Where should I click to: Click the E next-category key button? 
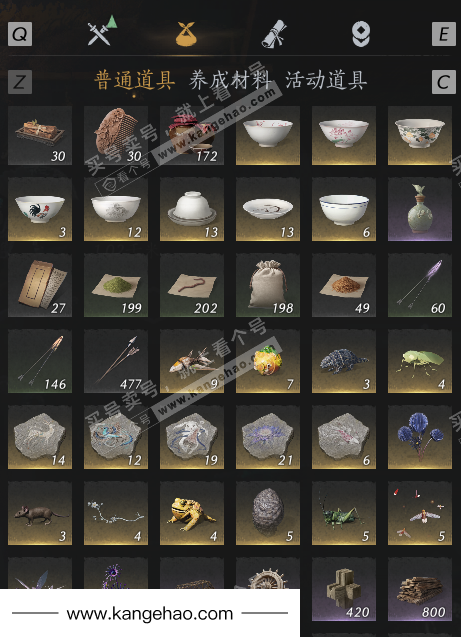click(444, 34)
